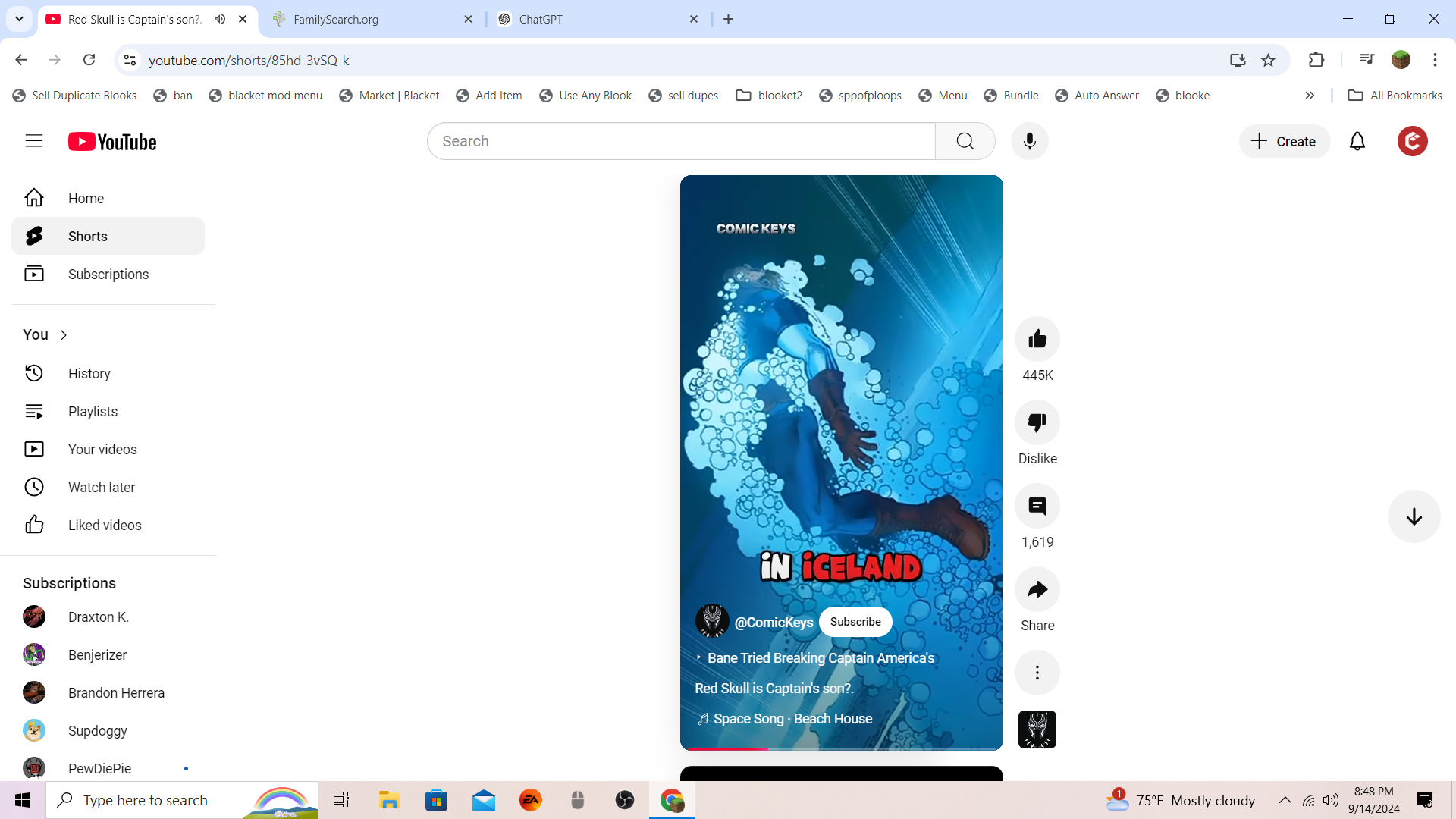Bookmark this page with star icon
Image resolution: width=1456 pixels, height=819 pixels.
click(x=1268, y=60)
